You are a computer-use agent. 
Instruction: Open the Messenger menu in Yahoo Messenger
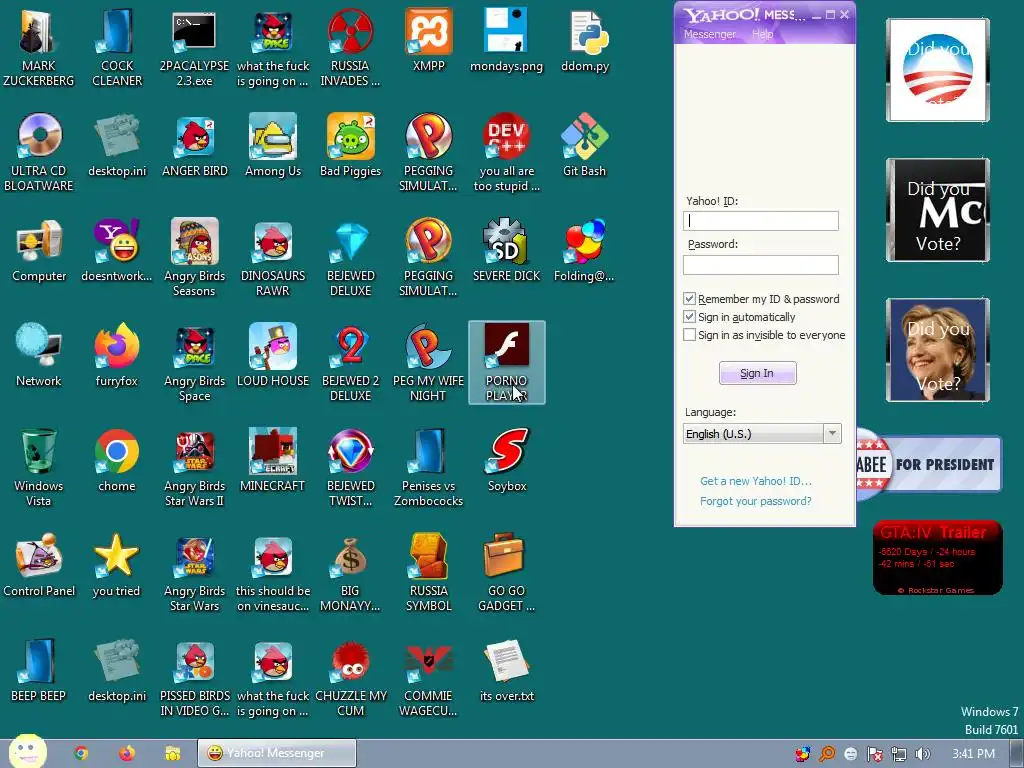click(709, 34)
